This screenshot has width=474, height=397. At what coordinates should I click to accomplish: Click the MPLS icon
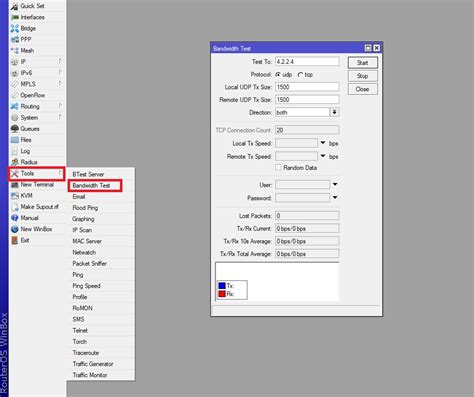coord(15,84)
